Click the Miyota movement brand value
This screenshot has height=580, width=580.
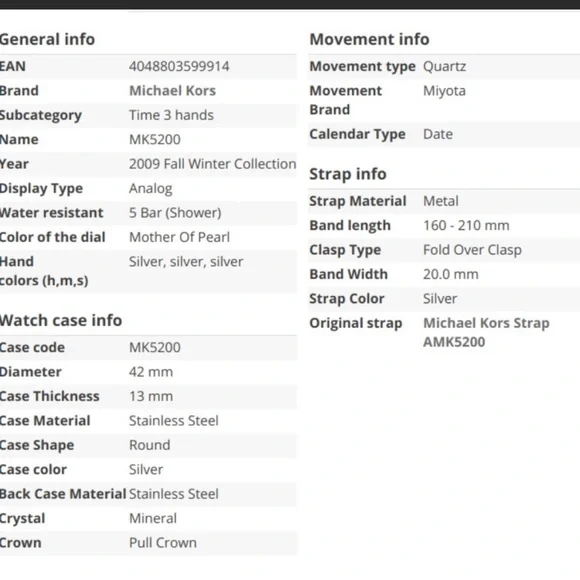(444, 91)
